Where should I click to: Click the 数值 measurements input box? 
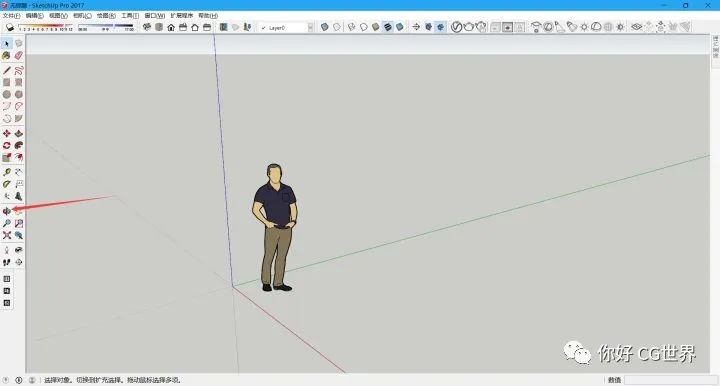click(x=670, y=380)
